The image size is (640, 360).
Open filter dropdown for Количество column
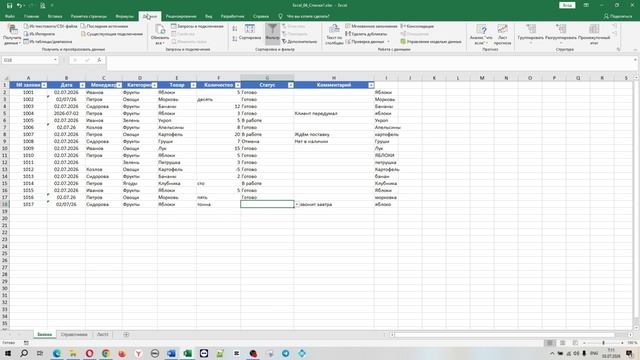pyautogui.click(x=238, y=85)
